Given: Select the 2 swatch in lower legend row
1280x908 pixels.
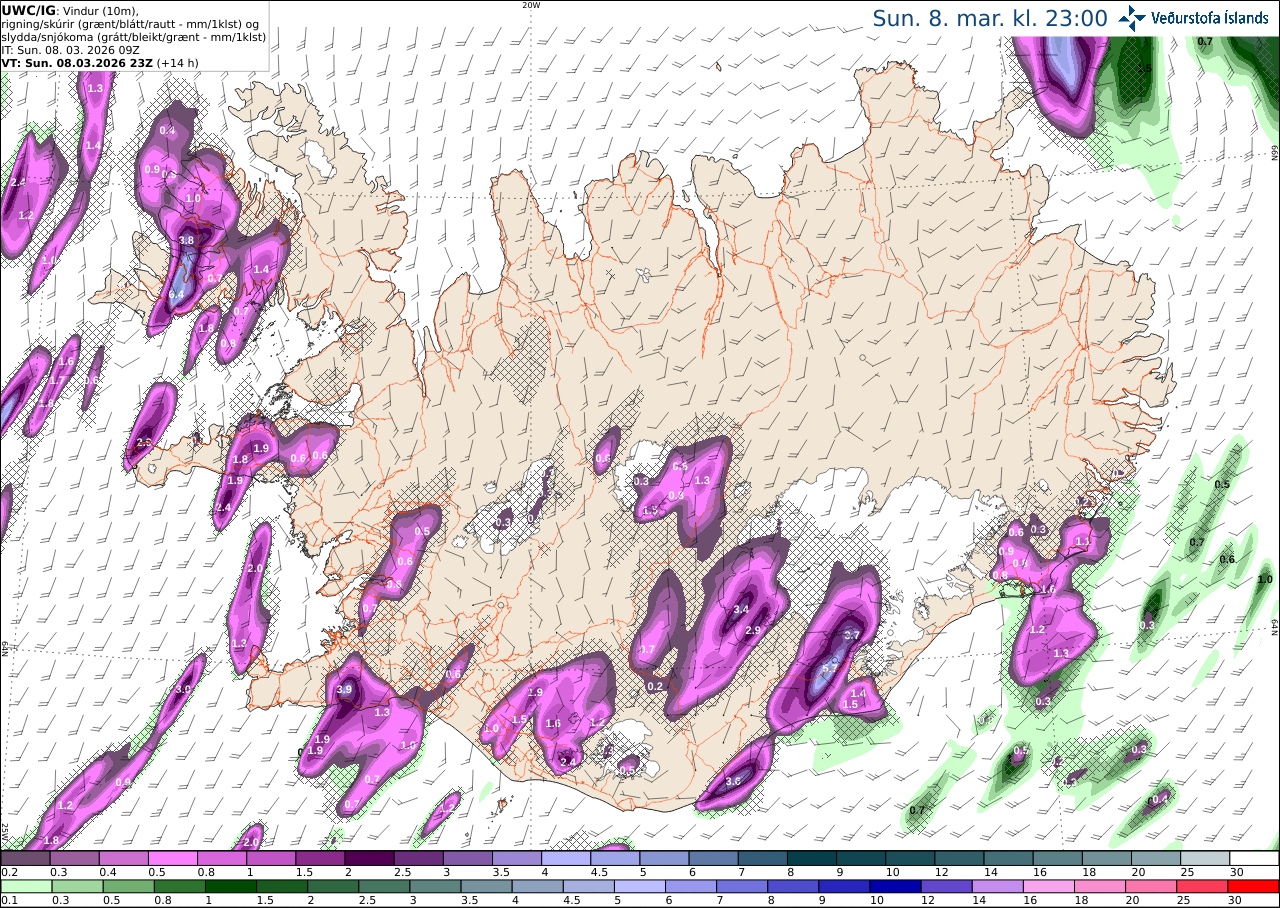Looking at the screenshot, I should [333, 886].
